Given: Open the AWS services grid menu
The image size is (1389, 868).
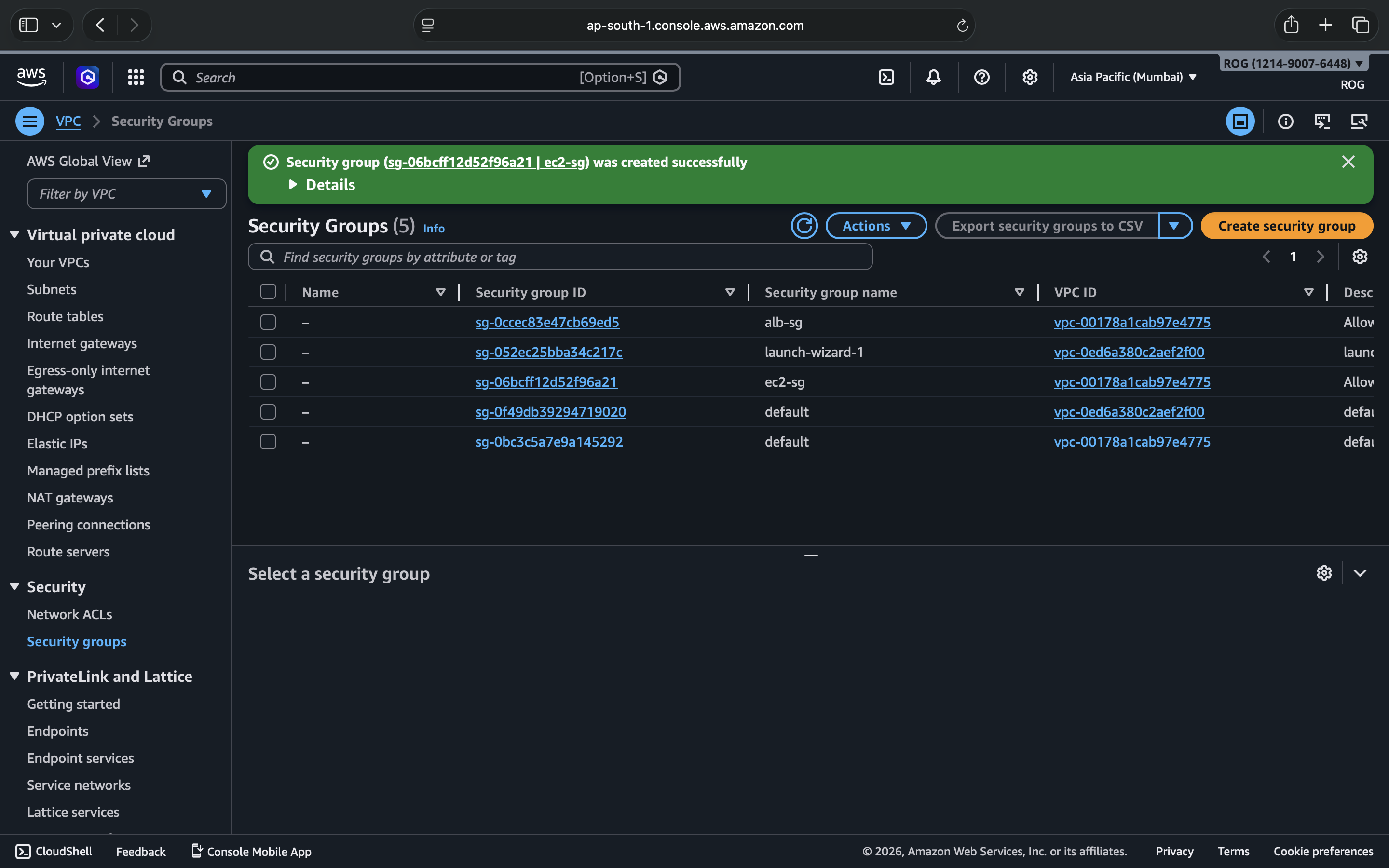Looking at the screenshot, I should point(136,77).
